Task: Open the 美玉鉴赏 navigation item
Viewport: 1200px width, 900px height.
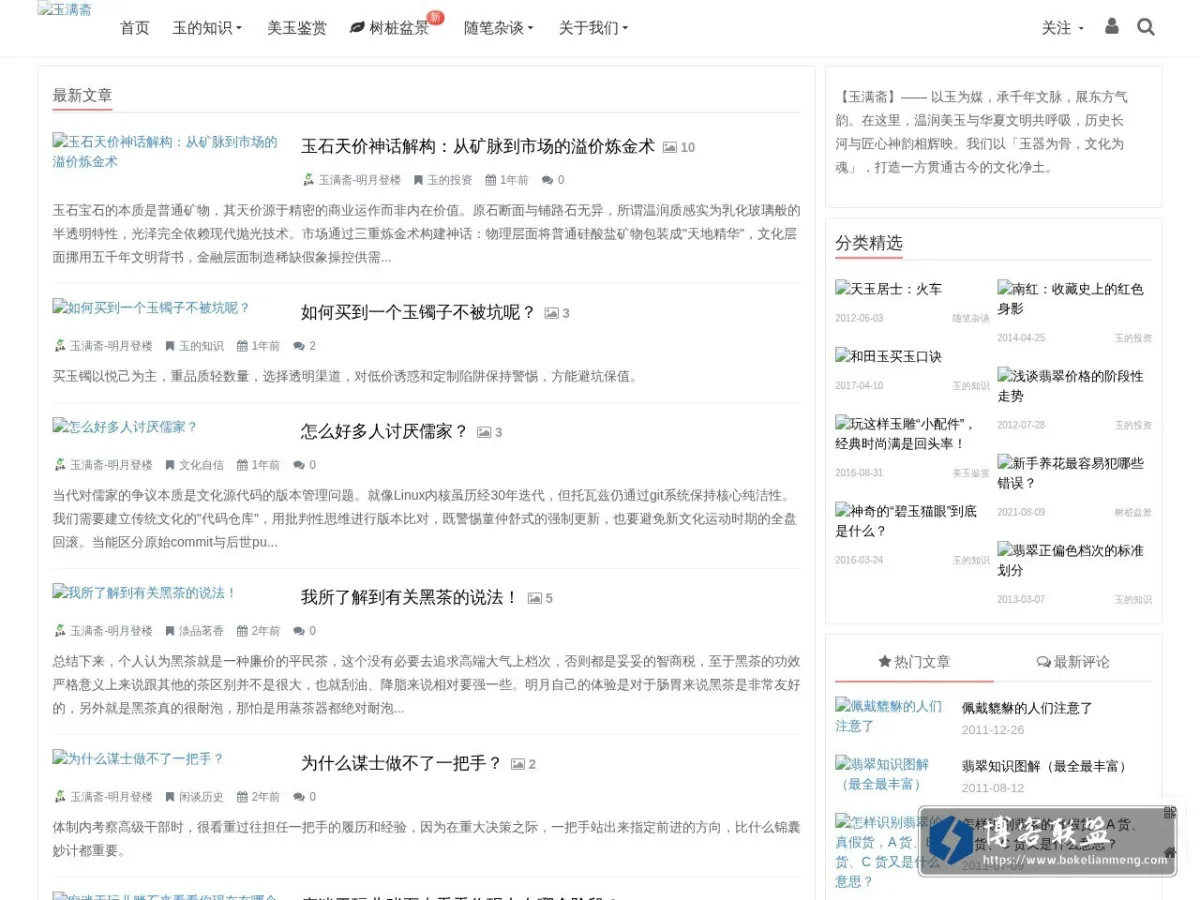Action: click(297, 28)
